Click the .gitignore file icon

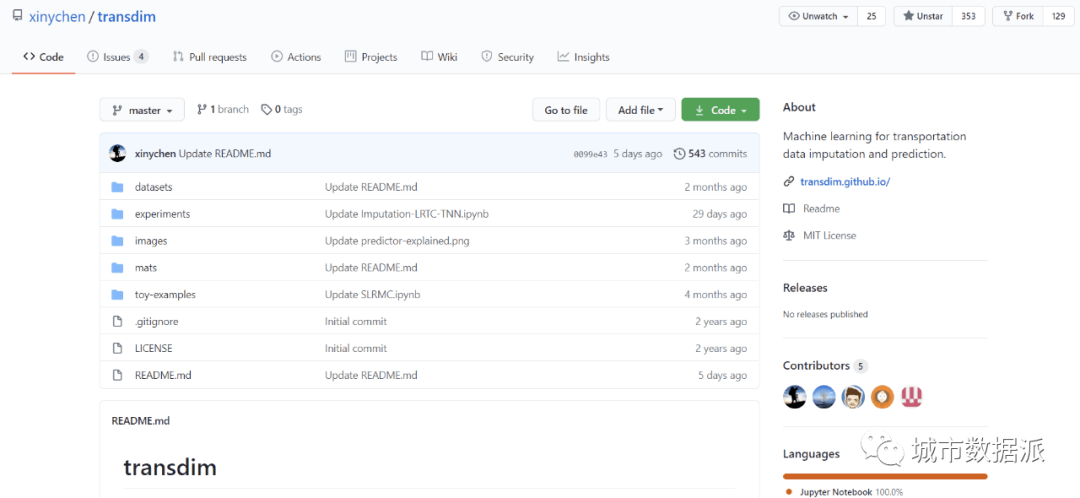[x=117, y=322]
